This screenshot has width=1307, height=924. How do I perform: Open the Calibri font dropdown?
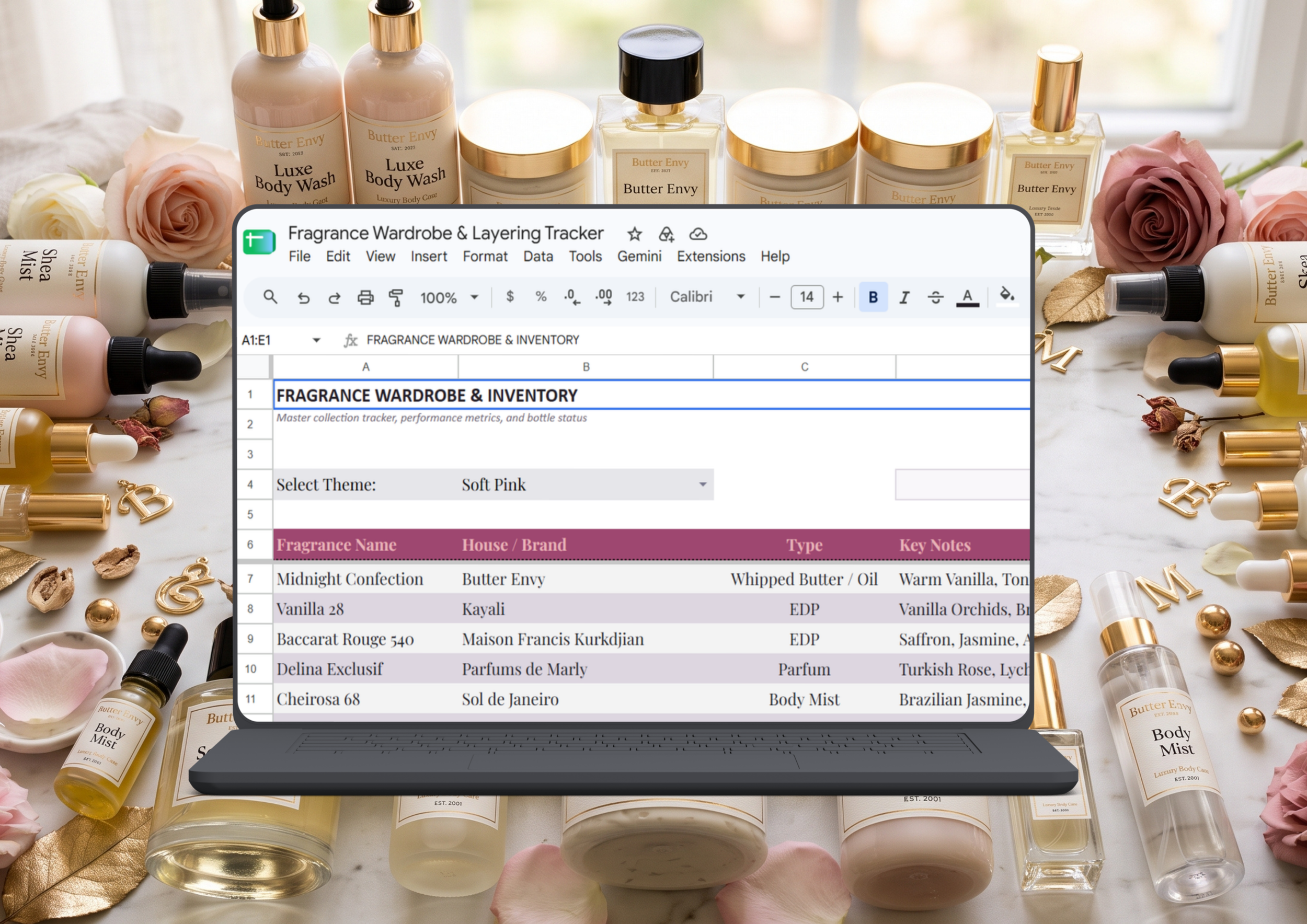[x=707, y=296]
